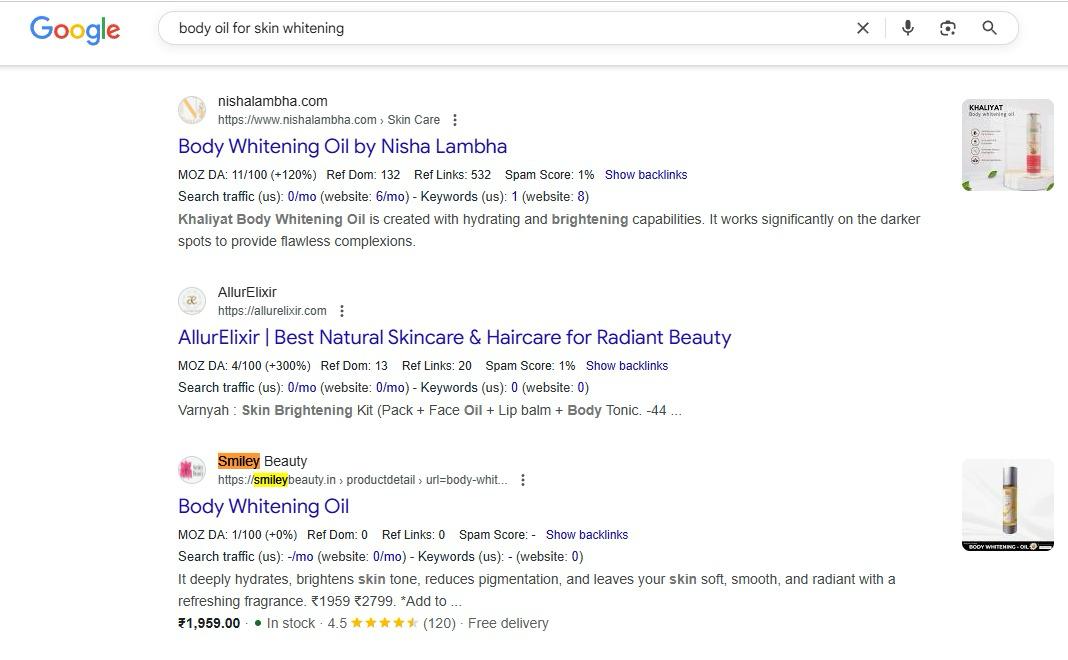The height and width of the screenshot is (660, 1068).
Task: Click the magnifying glass search button
Action: tap(989, 28)
